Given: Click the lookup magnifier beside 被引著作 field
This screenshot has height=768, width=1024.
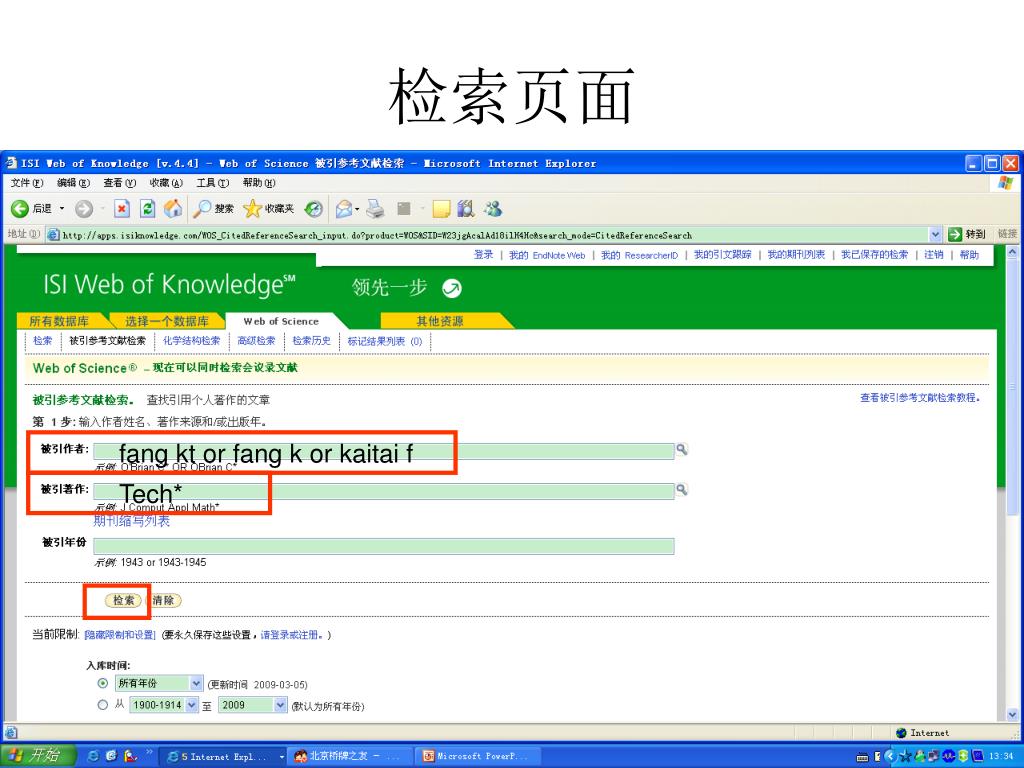Looking at the screenshot, I should (681, 489).
